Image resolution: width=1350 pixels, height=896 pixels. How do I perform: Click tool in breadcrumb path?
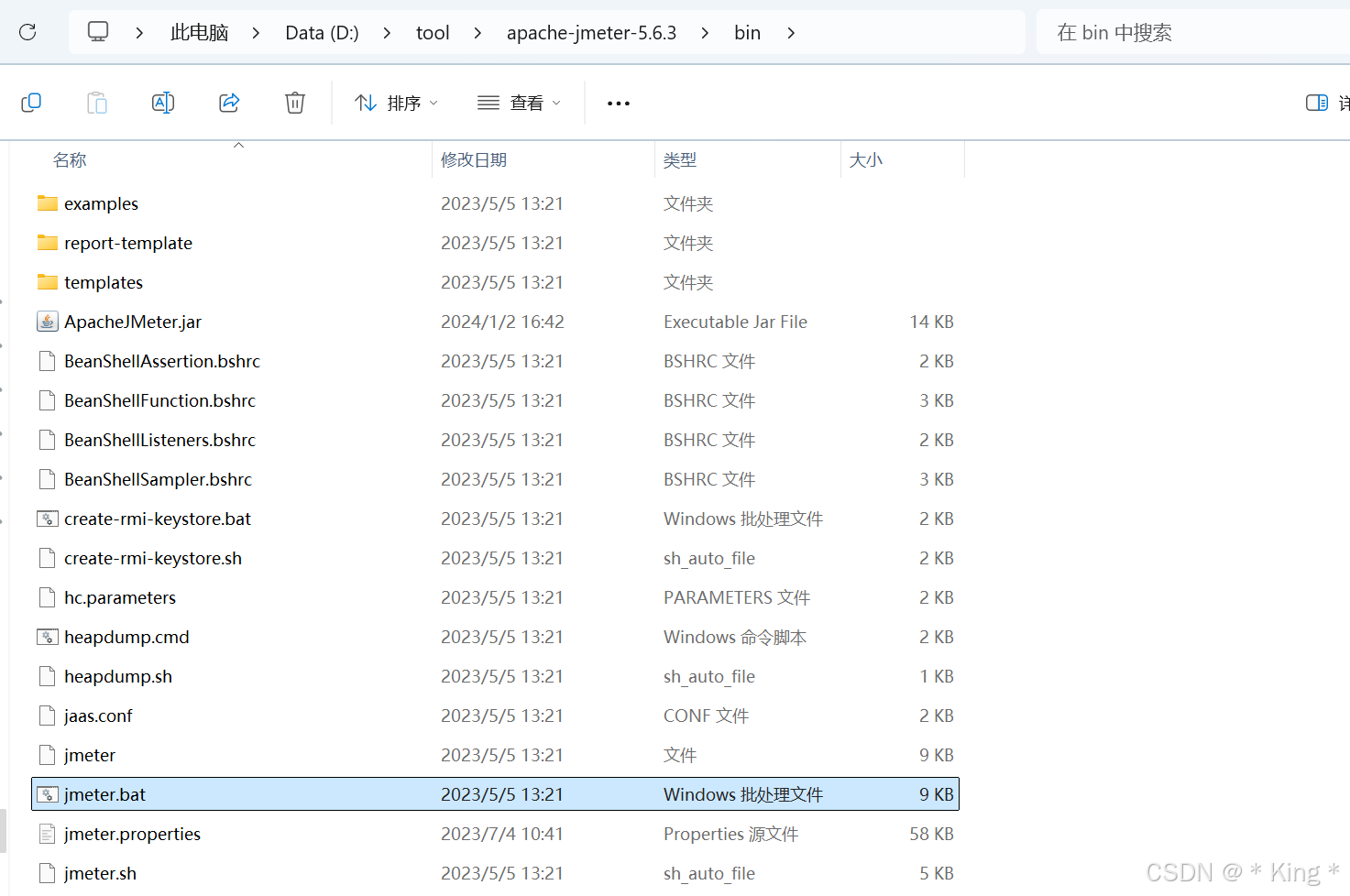433,33
